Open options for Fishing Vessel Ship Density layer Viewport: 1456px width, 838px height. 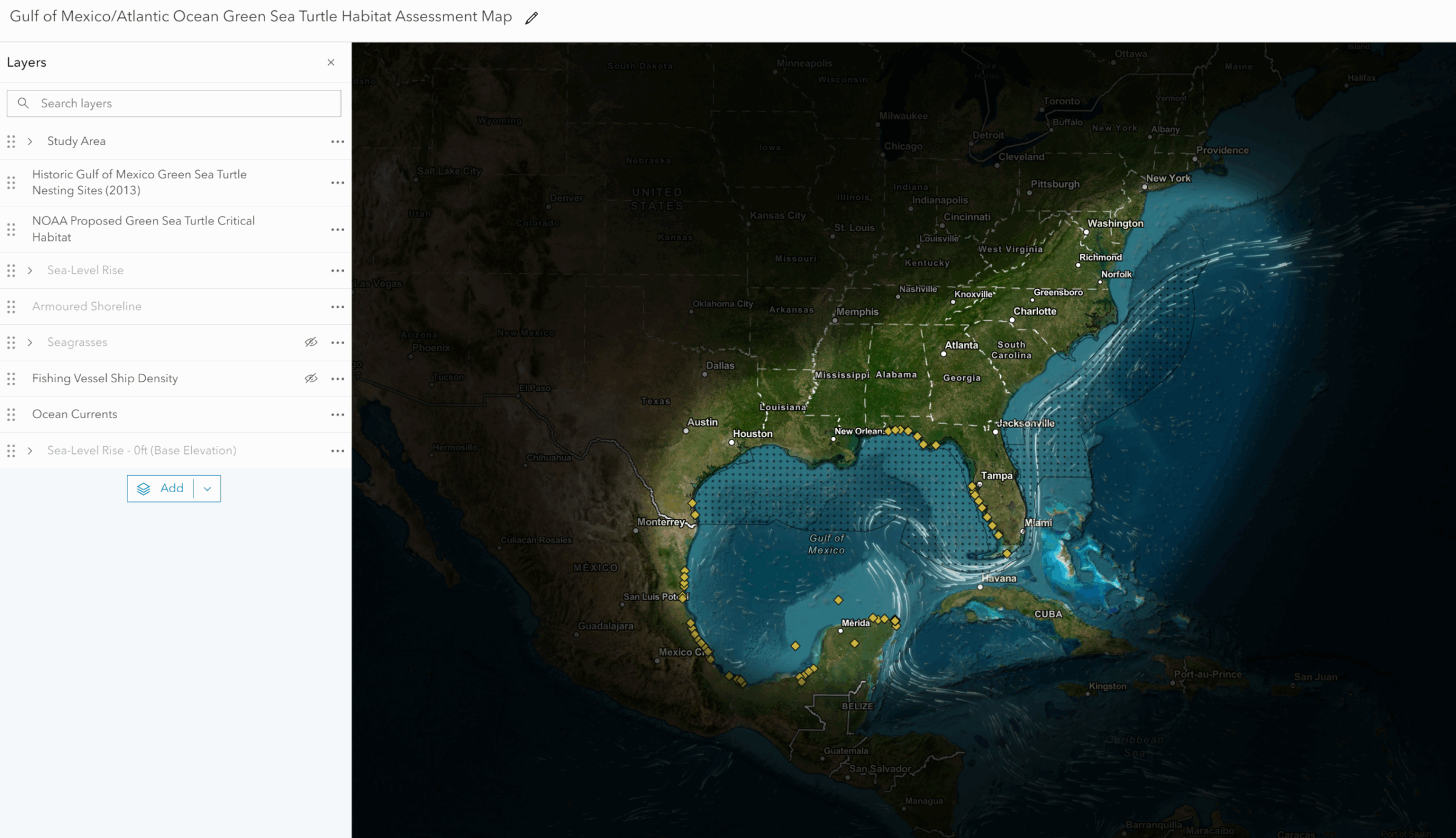tap(338, 378)
